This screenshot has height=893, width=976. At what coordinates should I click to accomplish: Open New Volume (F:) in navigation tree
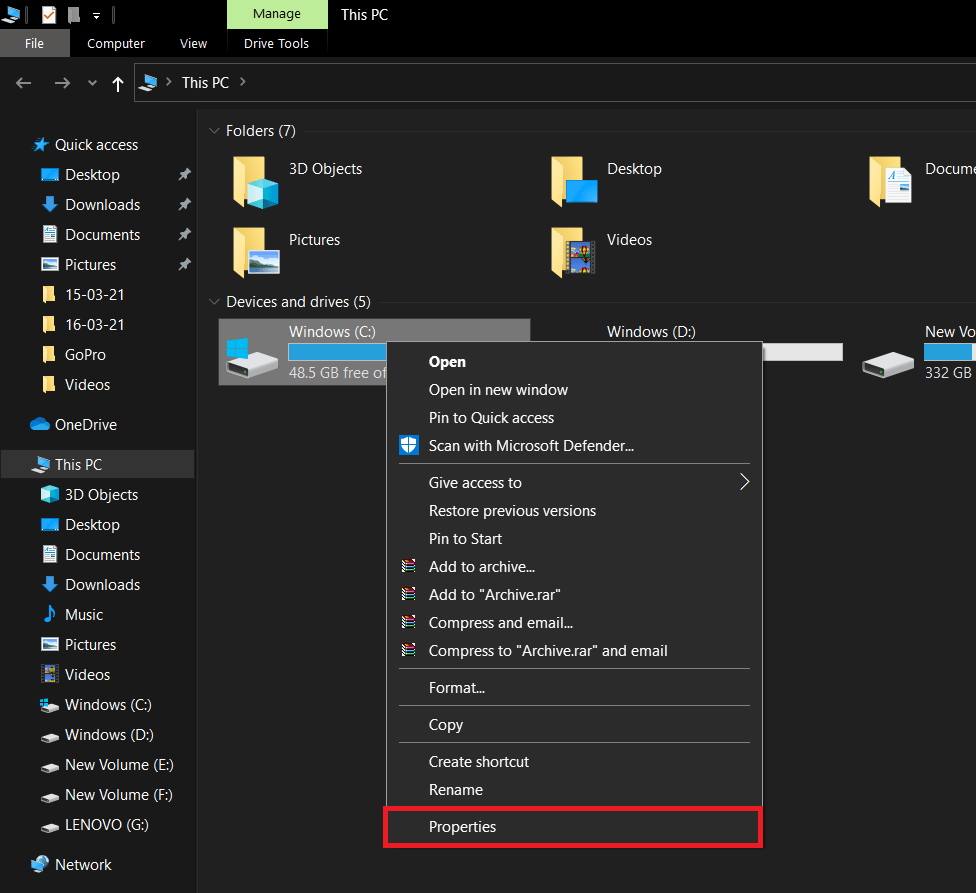click(118, 795)
